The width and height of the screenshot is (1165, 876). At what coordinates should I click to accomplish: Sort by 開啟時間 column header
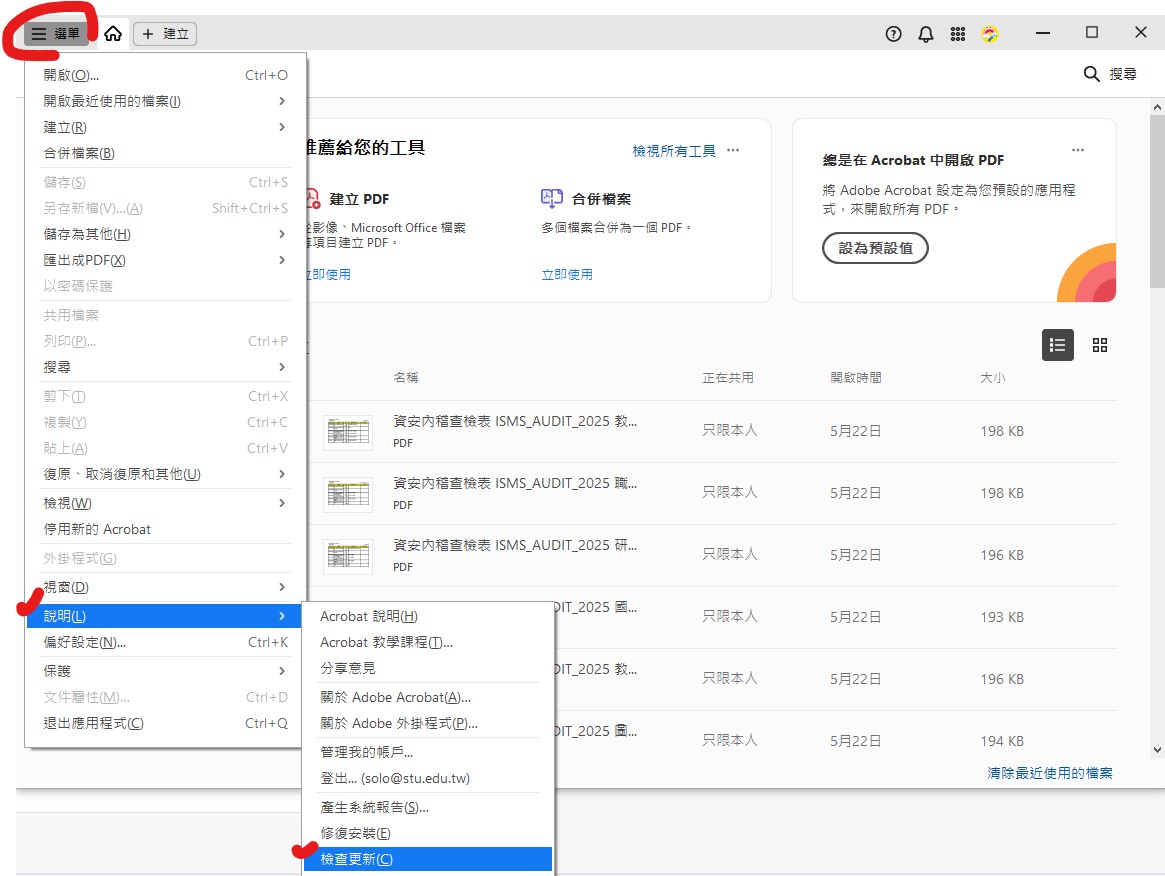[856, 377]
